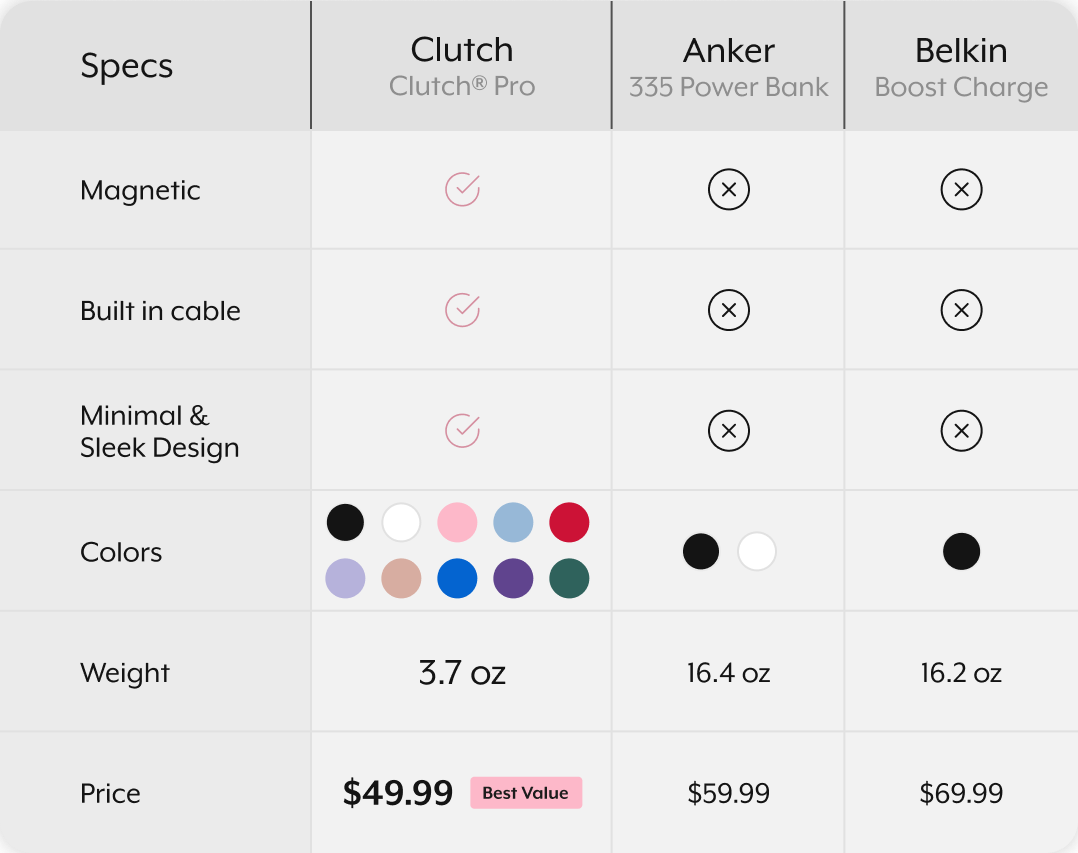Click Clutch's pink checkmark for Magnetic

463,190
